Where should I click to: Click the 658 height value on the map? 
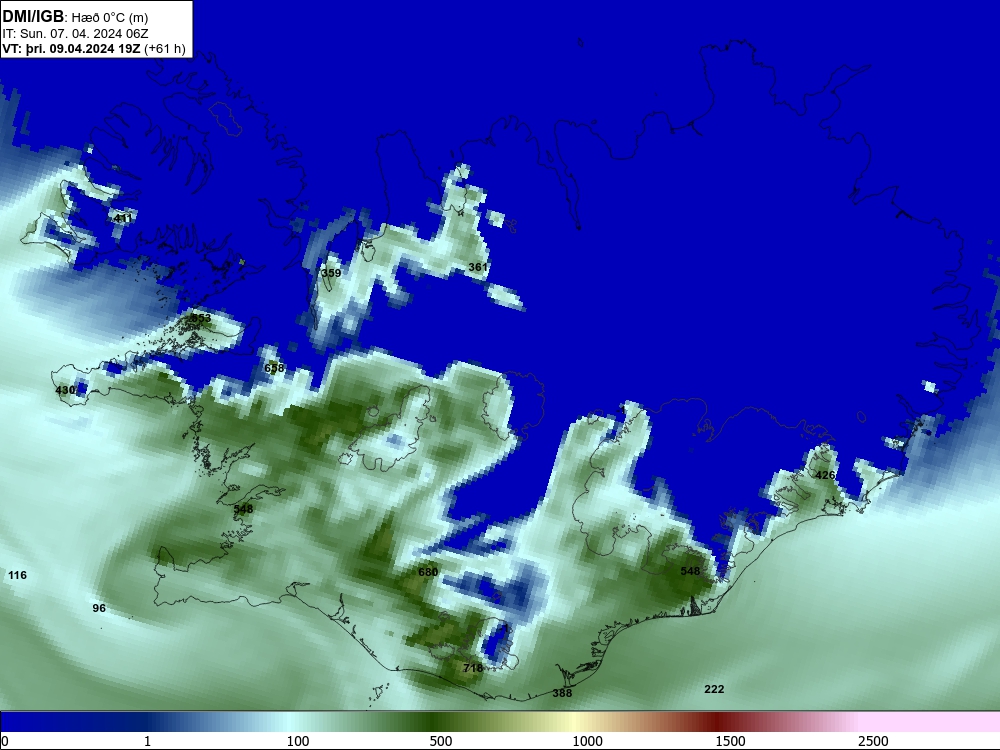click(x=274, y=368)
